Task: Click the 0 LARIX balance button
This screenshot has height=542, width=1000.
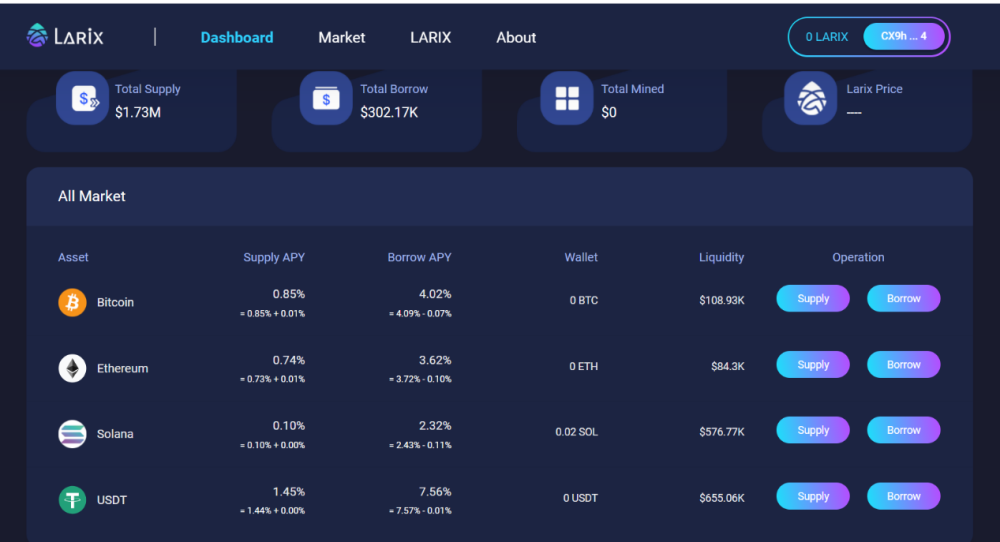Action: 827,37
